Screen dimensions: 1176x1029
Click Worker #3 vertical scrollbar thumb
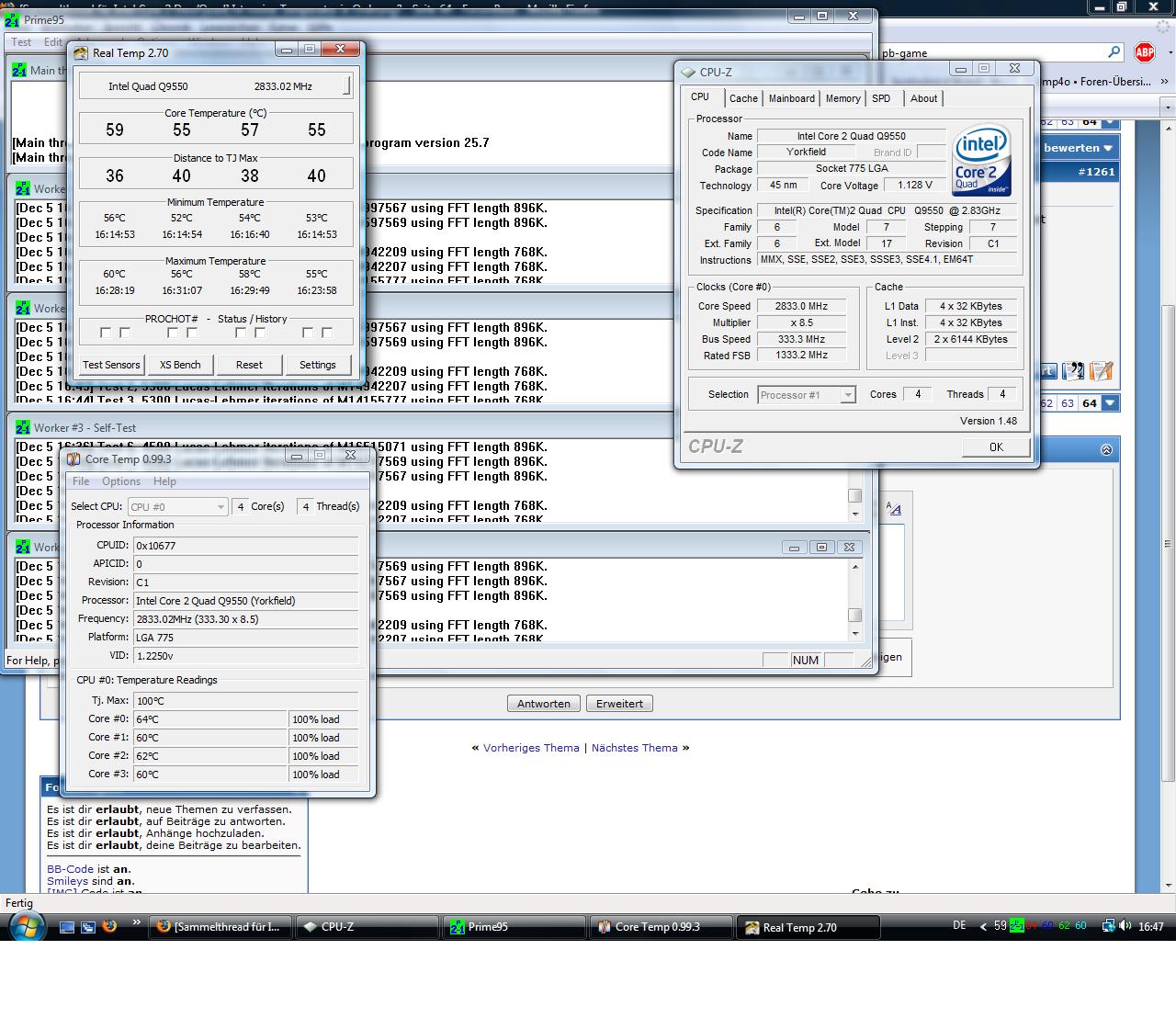click(854, 496)
